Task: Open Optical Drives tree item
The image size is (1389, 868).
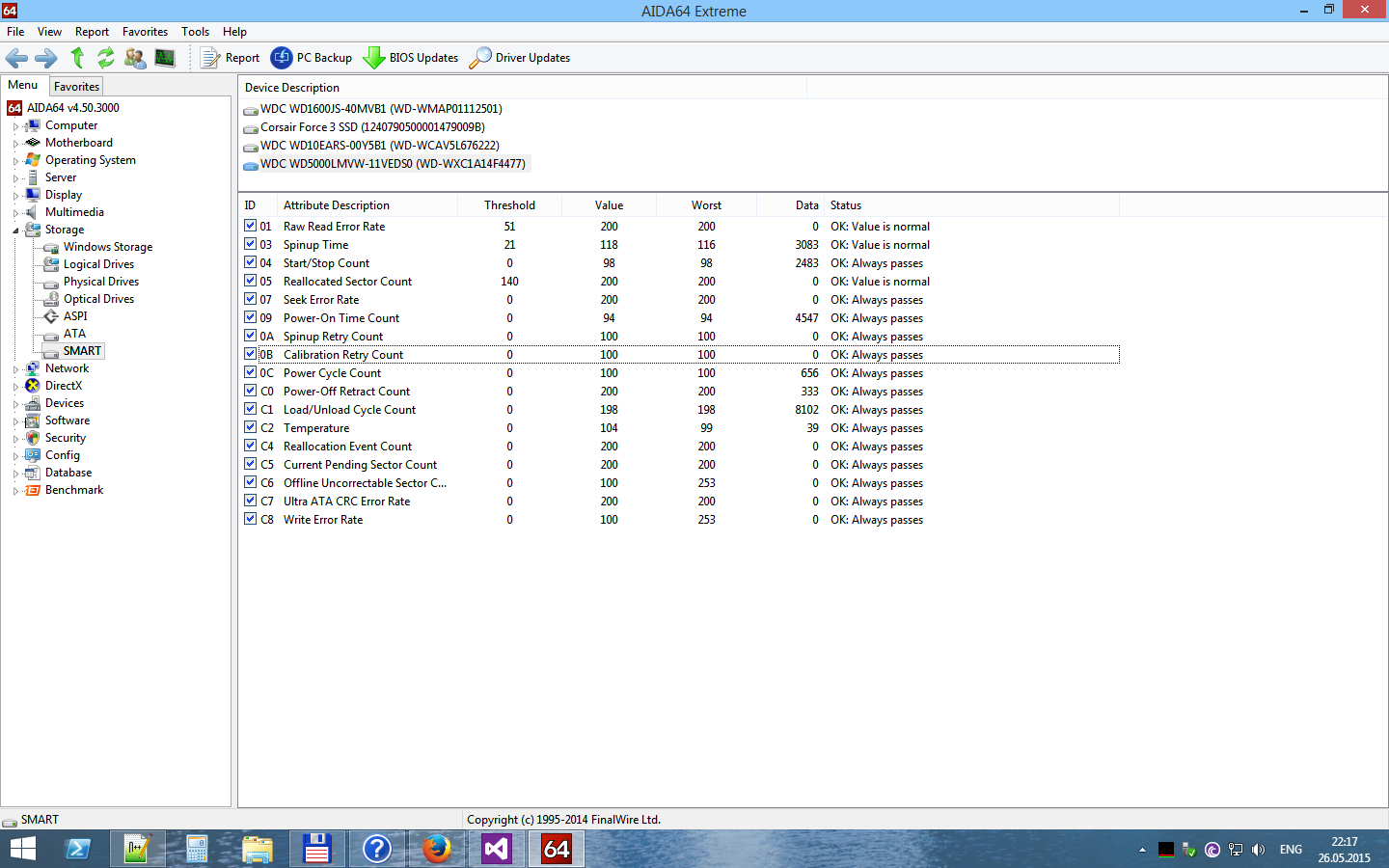Action: pyautogui.click(x=98, y=299)
